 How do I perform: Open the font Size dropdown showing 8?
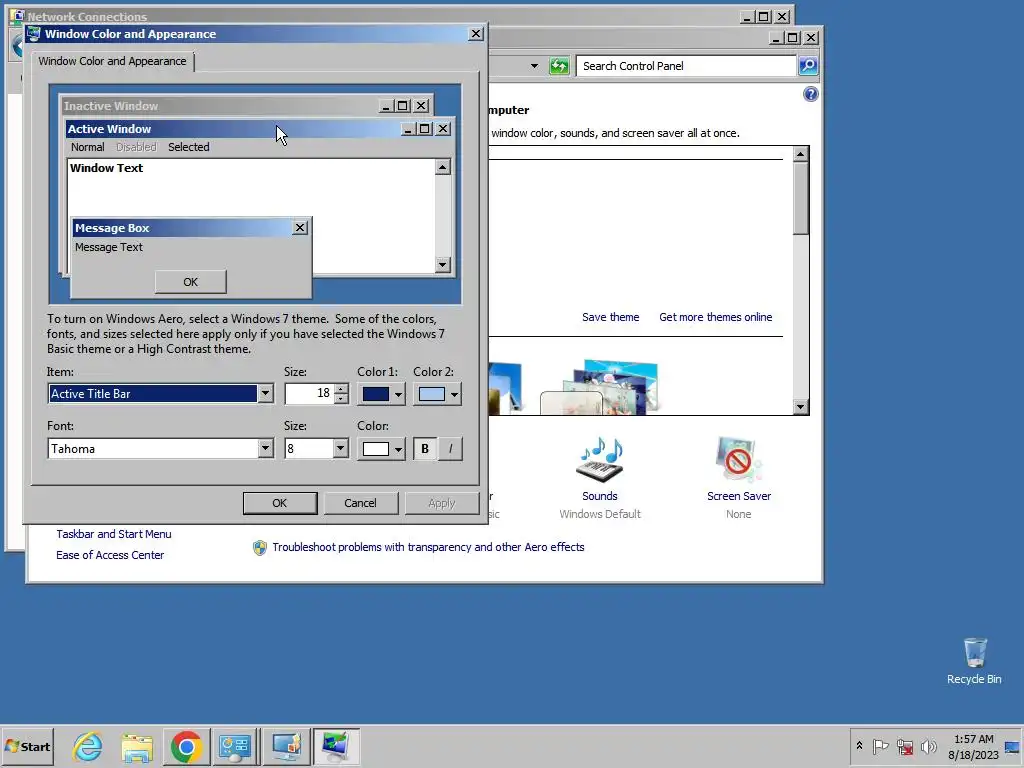[x=340, y=449]
